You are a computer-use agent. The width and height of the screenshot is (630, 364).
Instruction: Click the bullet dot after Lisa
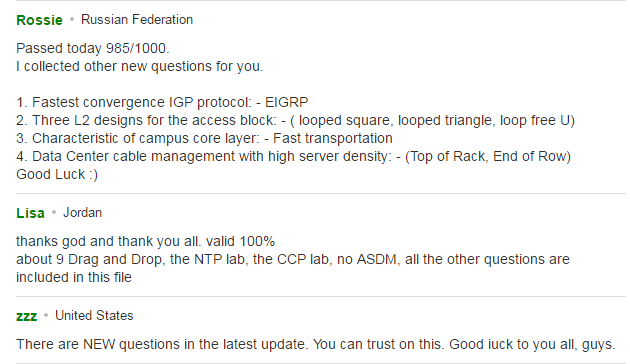click(x=54, y=213)
